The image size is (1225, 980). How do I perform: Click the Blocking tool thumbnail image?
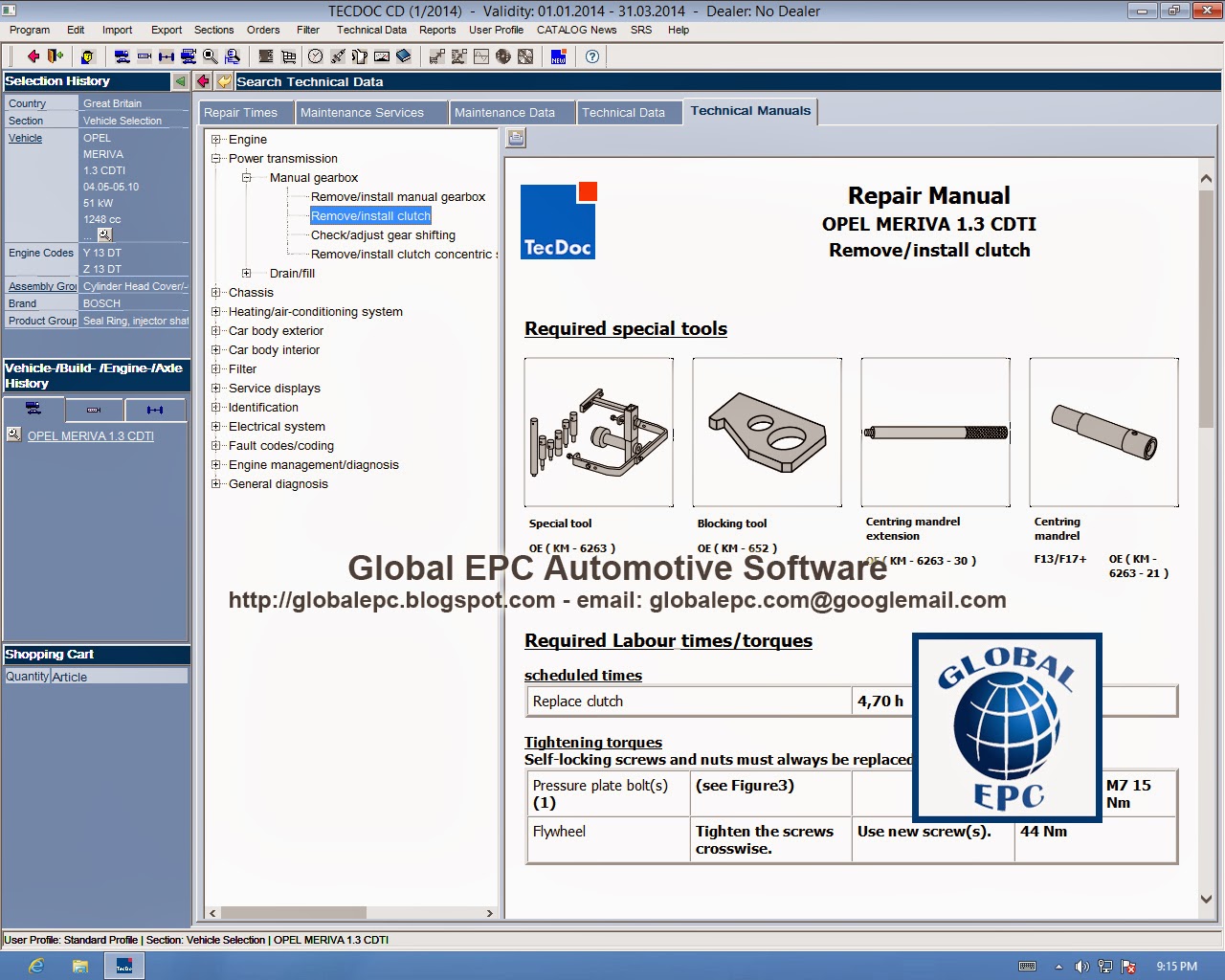768,433
